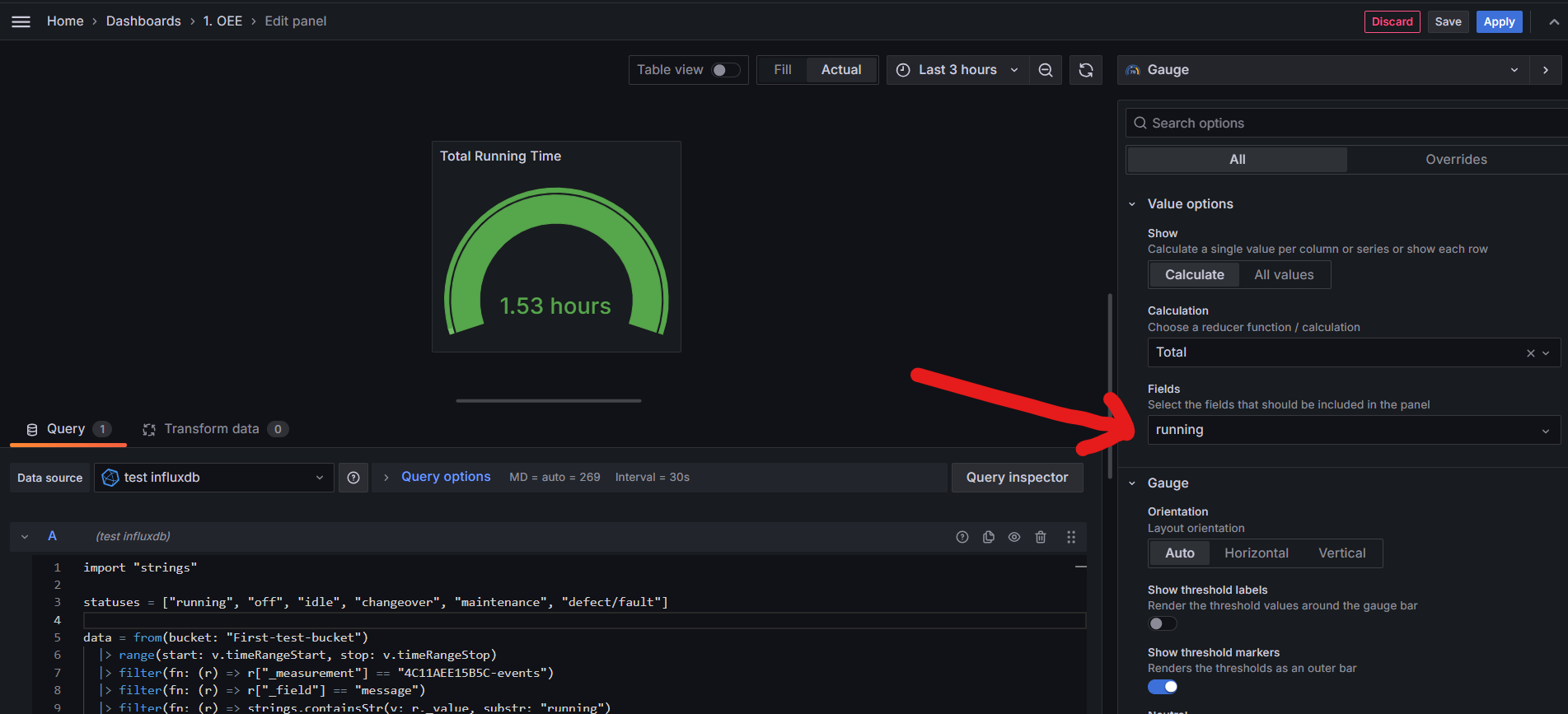Viewport: 1568px width, 714px height.
Task: Click the Total Running Time panel title
Action: click(x=500, y=156)
